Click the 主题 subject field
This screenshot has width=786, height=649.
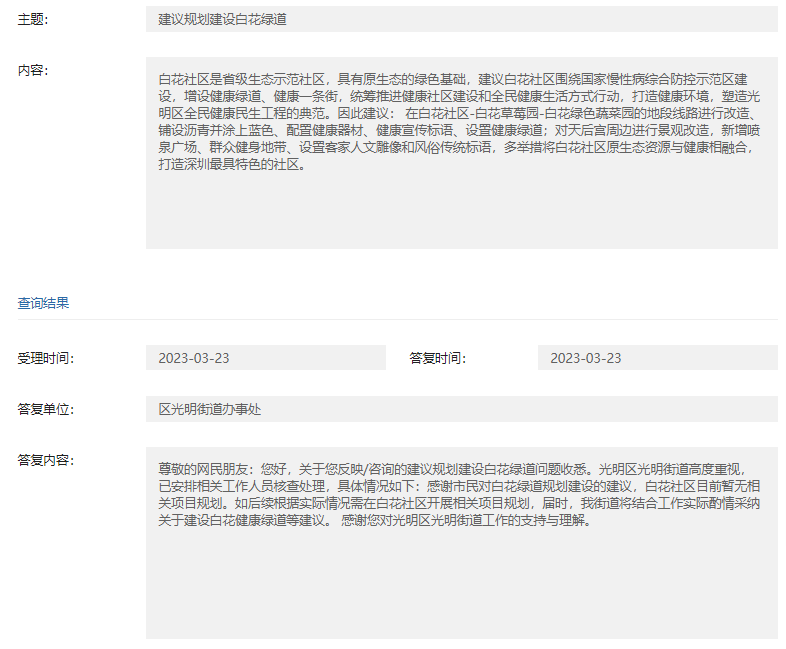click(x=461, y=19)
